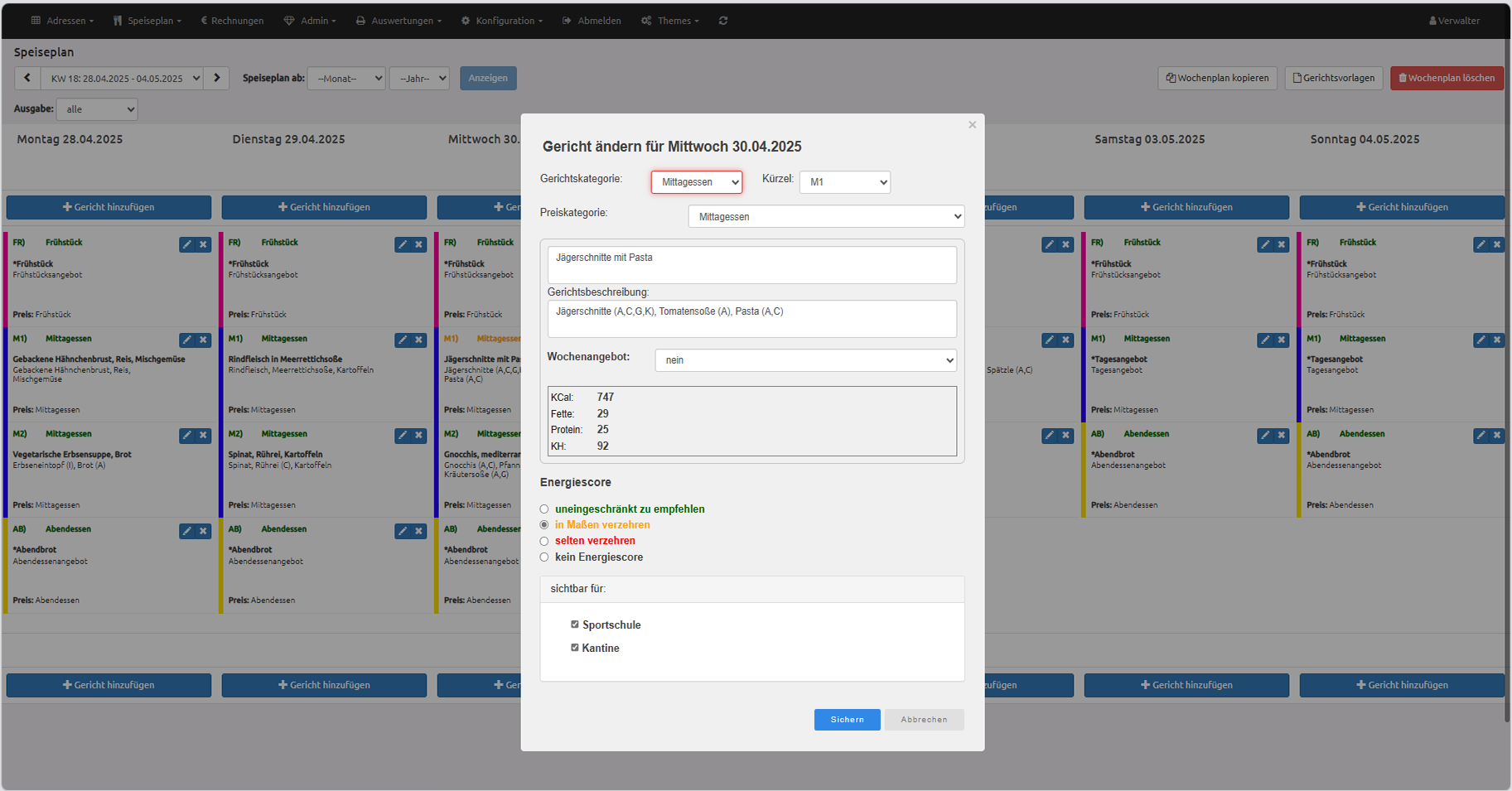Choose 'selten verzehren' radio option
The image size is (1512, 791).
pyautogui.click(x=544, y=541)
